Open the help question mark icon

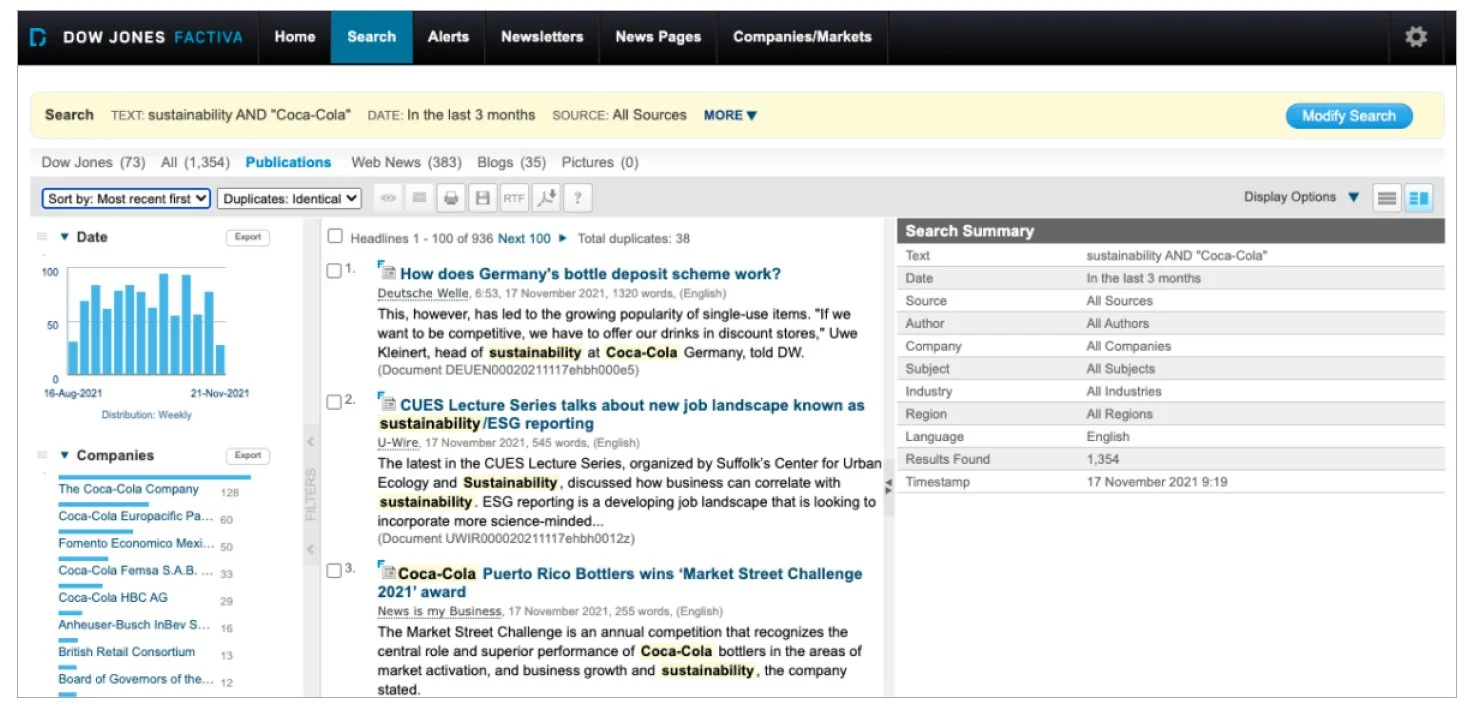(x=576, y=198)
